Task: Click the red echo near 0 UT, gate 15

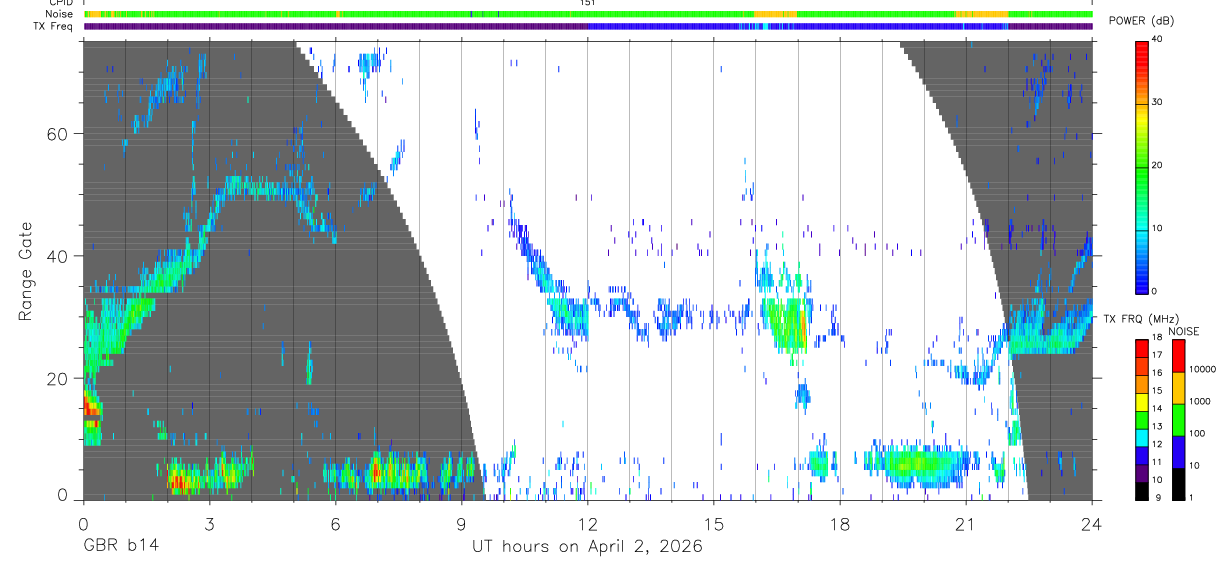Action: 89,405
